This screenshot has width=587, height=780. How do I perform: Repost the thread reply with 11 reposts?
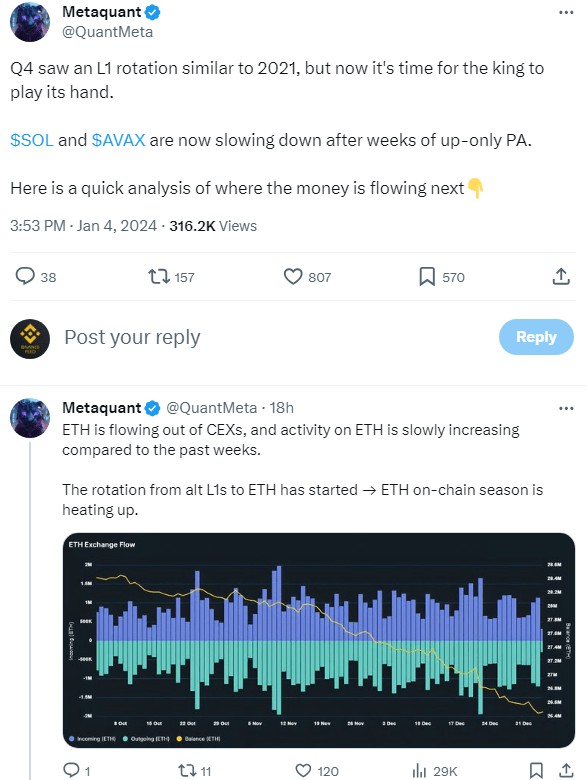tap(188, 771)
